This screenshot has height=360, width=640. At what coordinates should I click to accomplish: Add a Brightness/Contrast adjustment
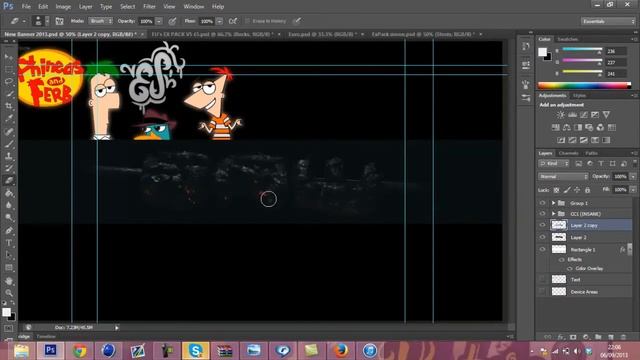[x=561, y=115]
